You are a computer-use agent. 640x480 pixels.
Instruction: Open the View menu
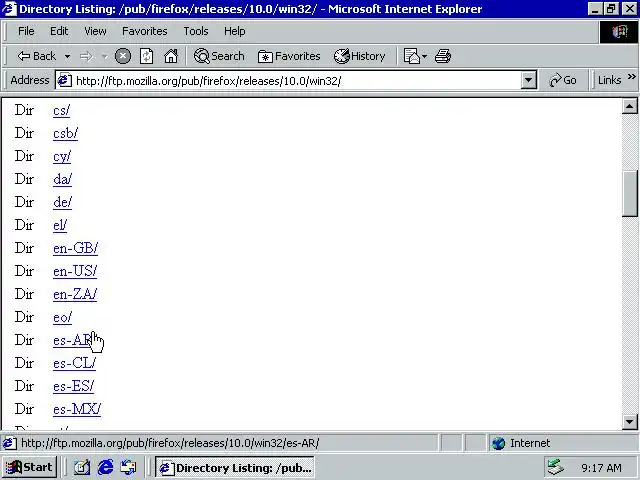point(95,31)
